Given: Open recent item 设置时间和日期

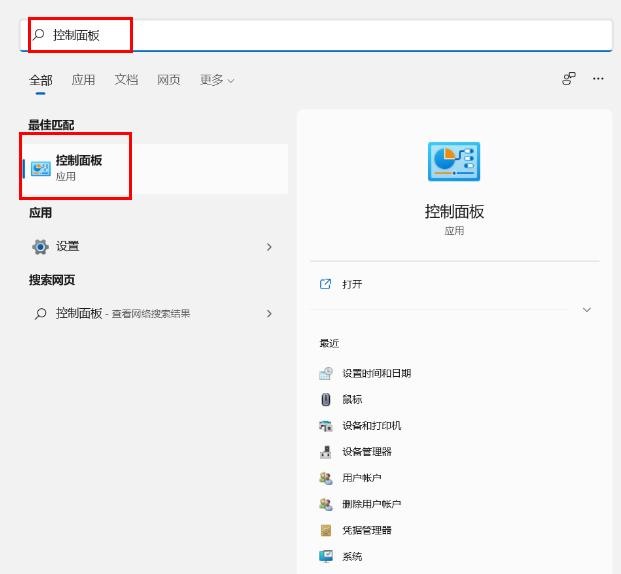Looking at the screenshot, I should (x=376, y=373).
